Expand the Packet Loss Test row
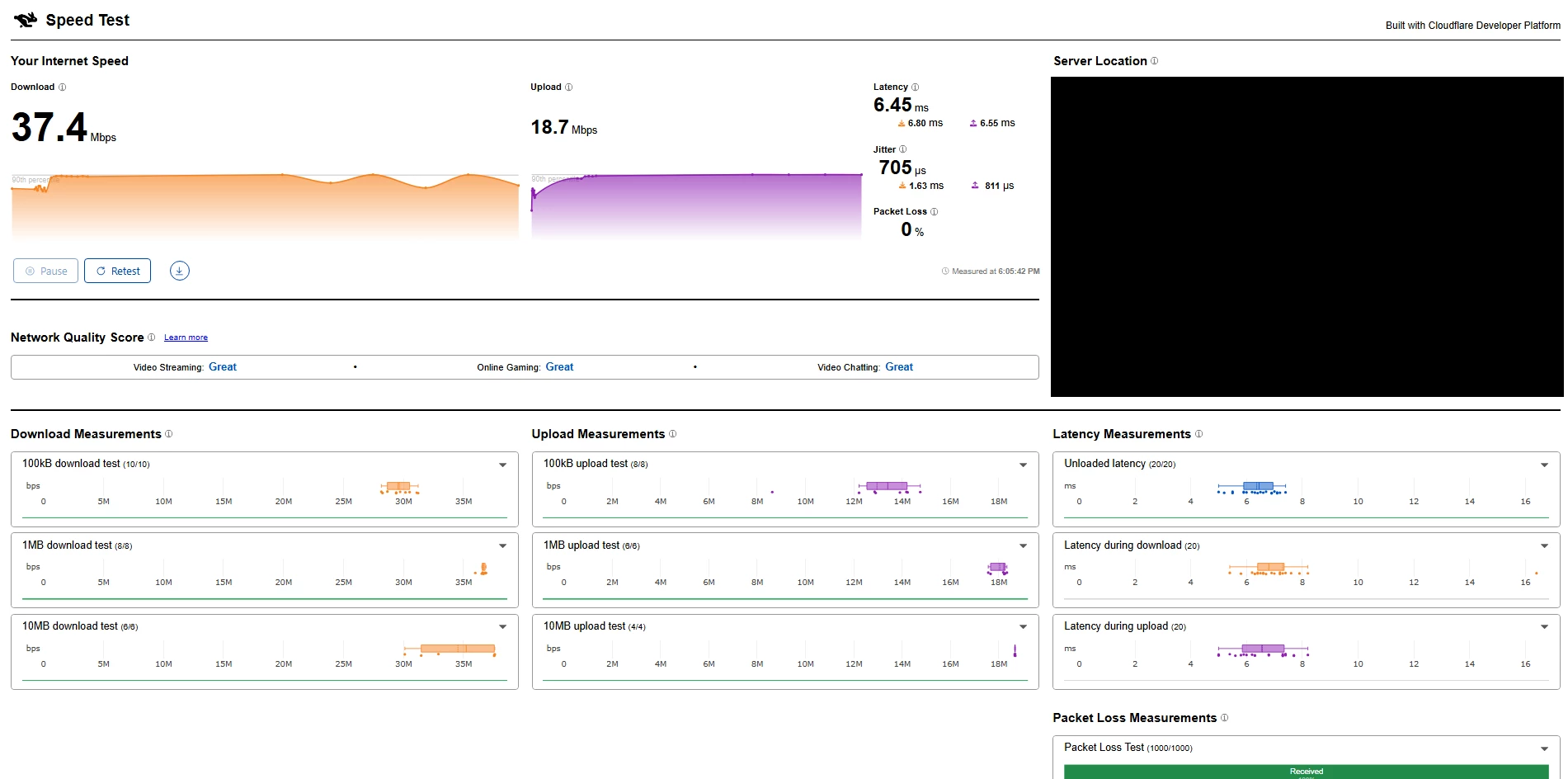Viewport: 1568px width, 779px height. click(x=1544, y=748)
